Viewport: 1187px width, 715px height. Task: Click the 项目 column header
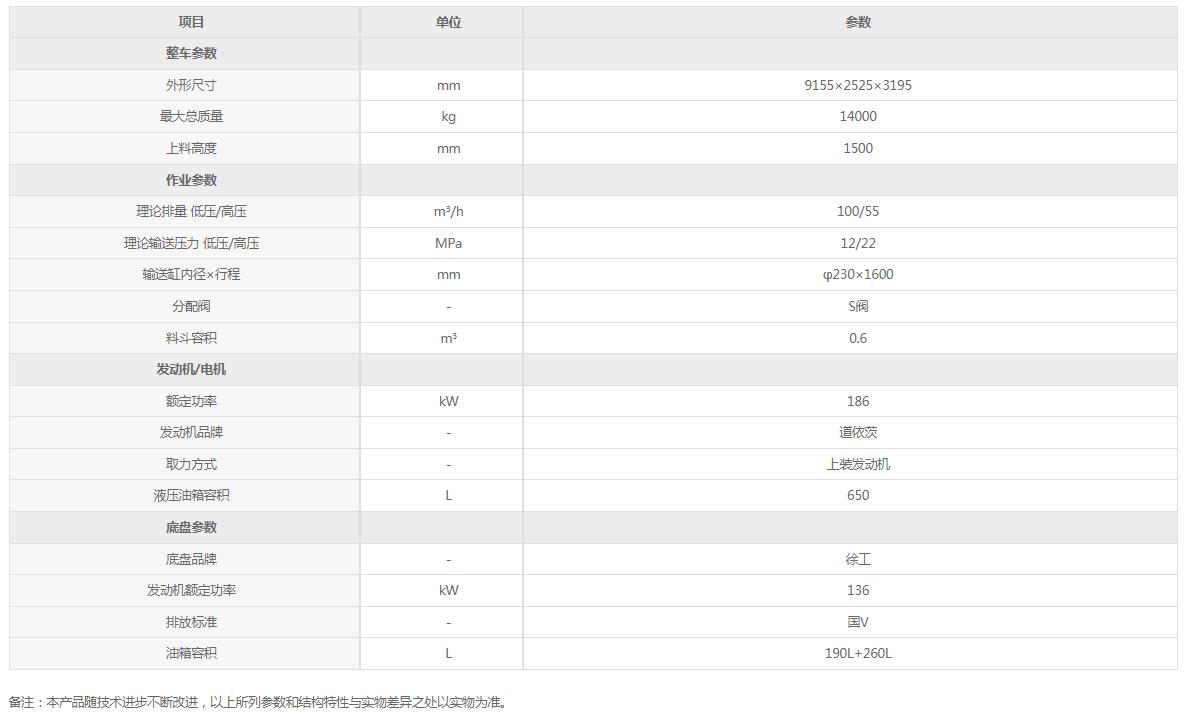(191, 22)
